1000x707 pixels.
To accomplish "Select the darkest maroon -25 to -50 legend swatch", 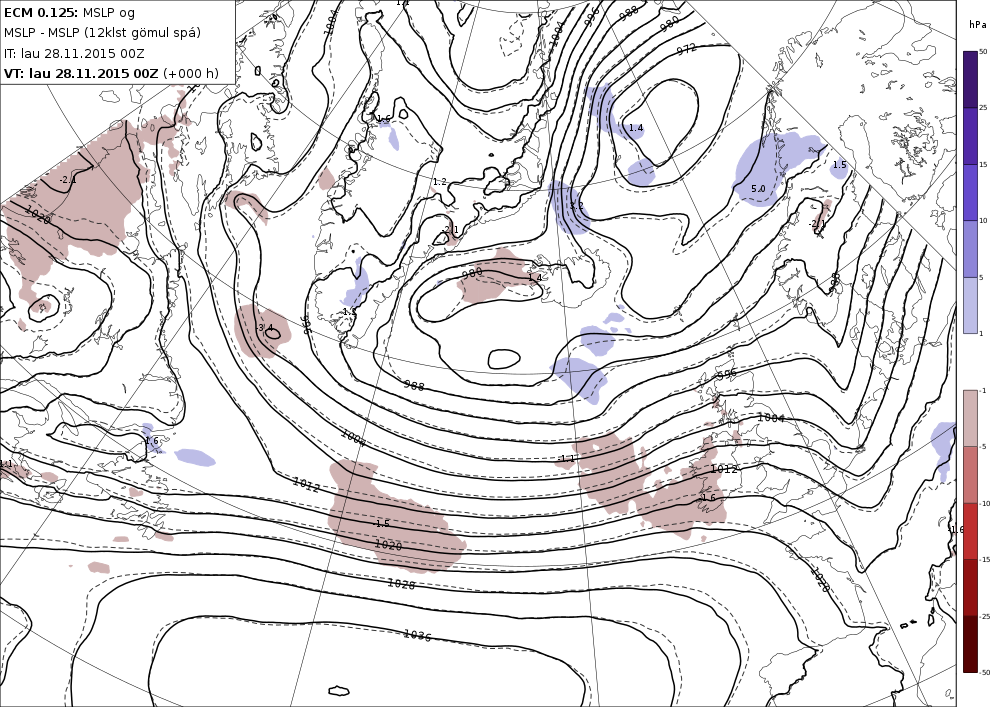I will (x=970, y=644).
